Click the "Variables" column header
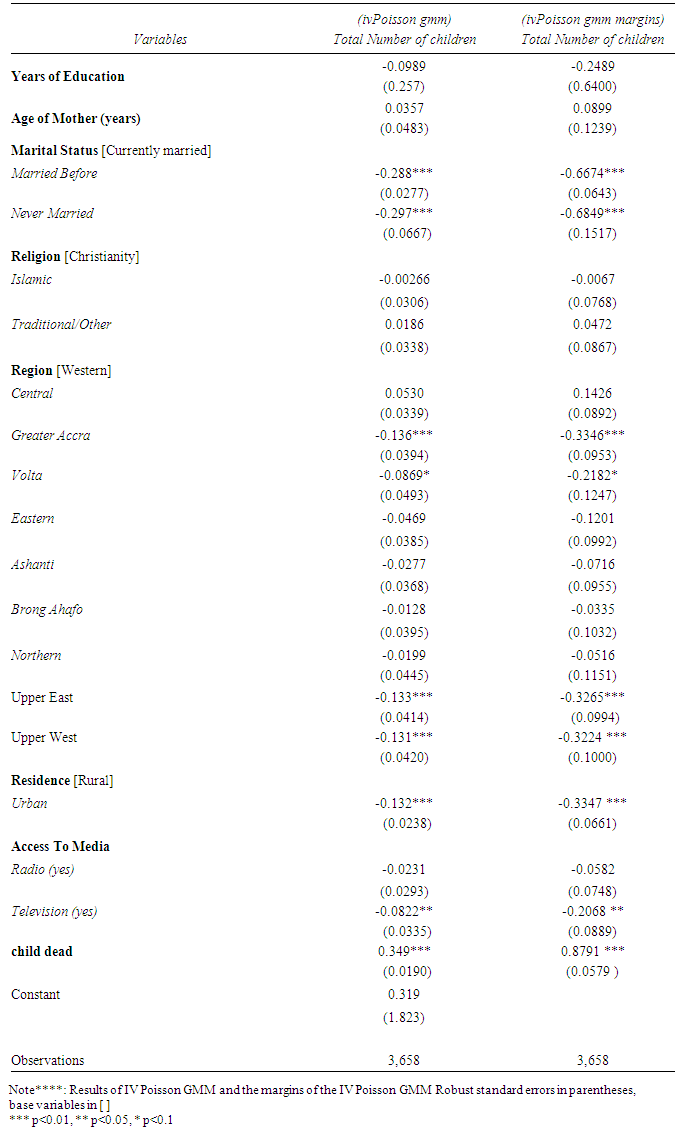This screenshot has height=1132, width=675. tap(160, 39)
